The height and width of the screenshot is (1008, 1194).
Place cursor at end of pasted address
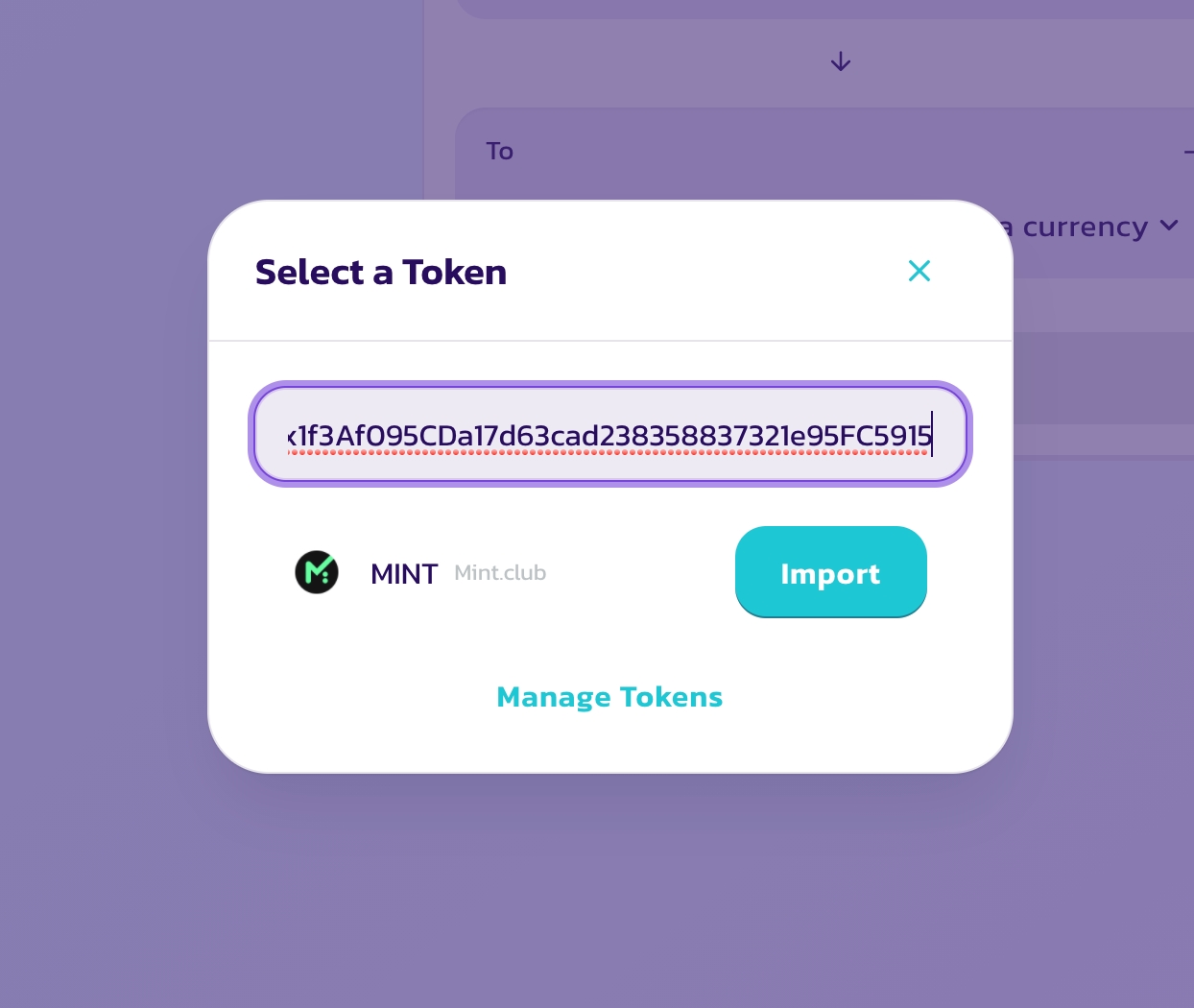[x=931, y=436]
